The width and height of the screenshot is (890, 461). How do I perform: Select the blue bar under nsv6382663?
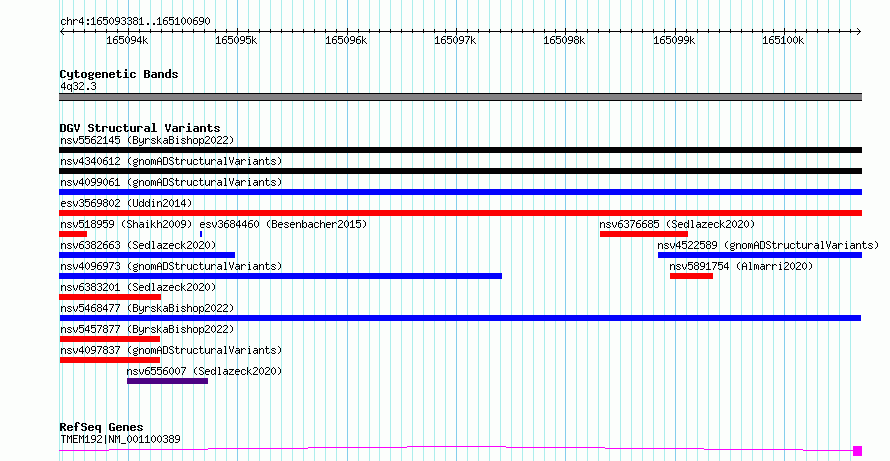(x=147, y=255)
